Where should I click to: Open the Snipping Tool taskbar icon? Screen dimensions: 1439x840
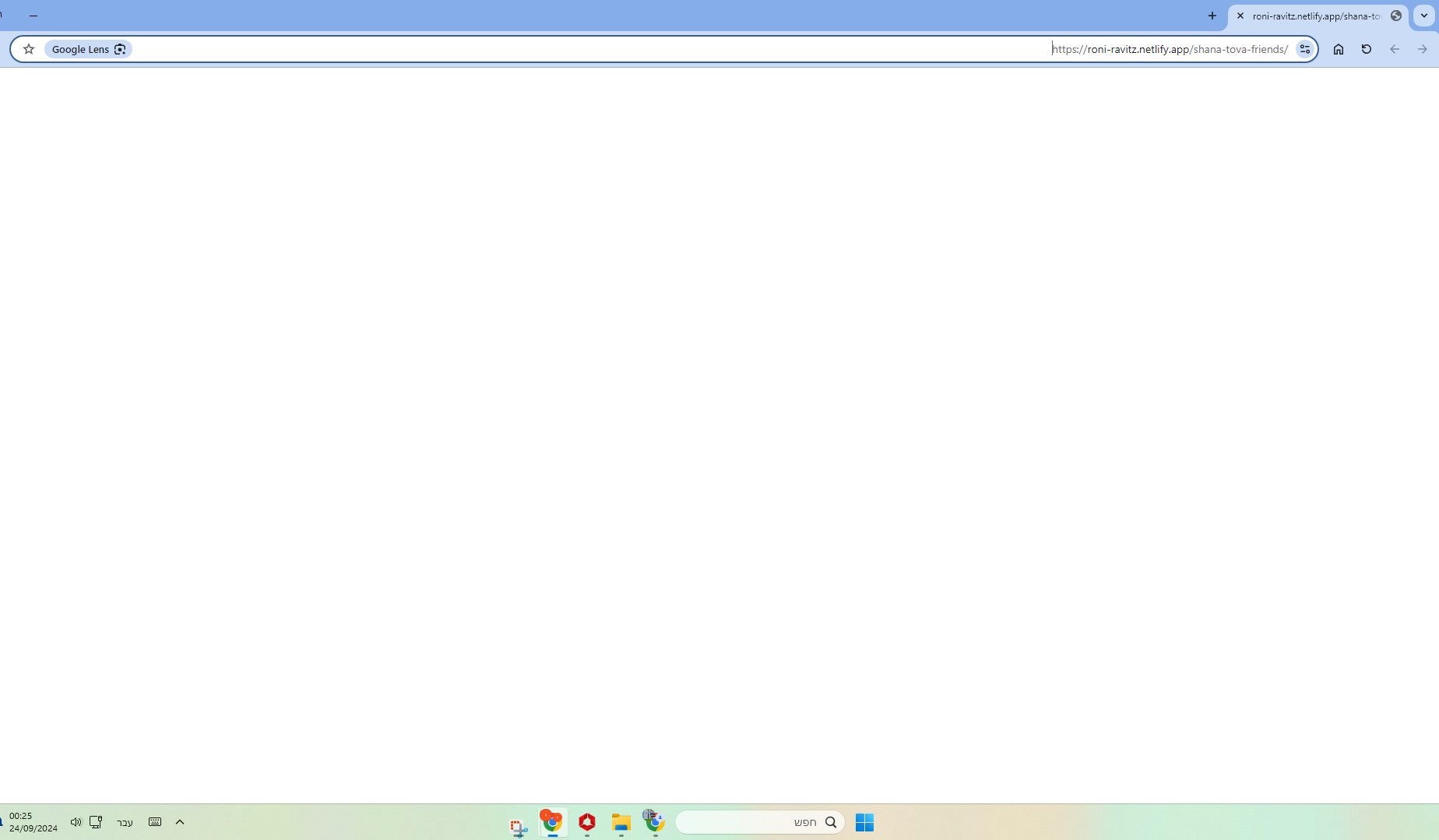519,827
